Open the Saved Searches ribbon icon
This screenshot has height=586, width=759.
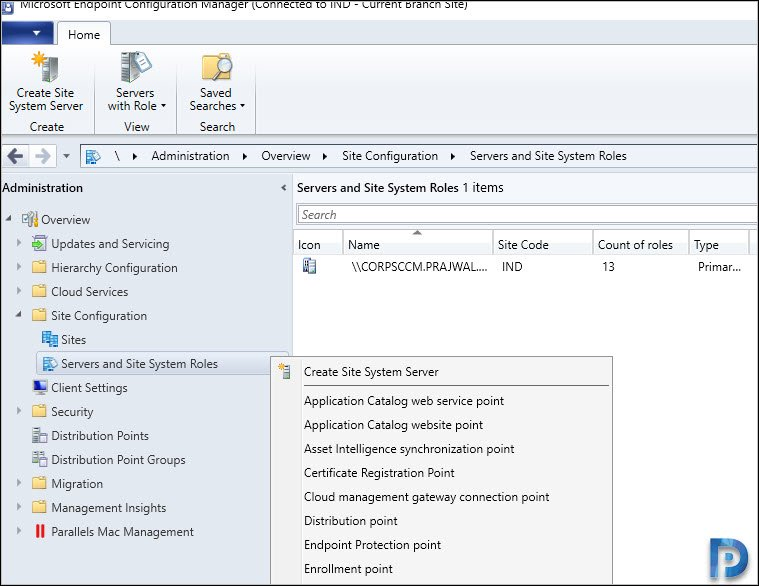tap(216, 67)
